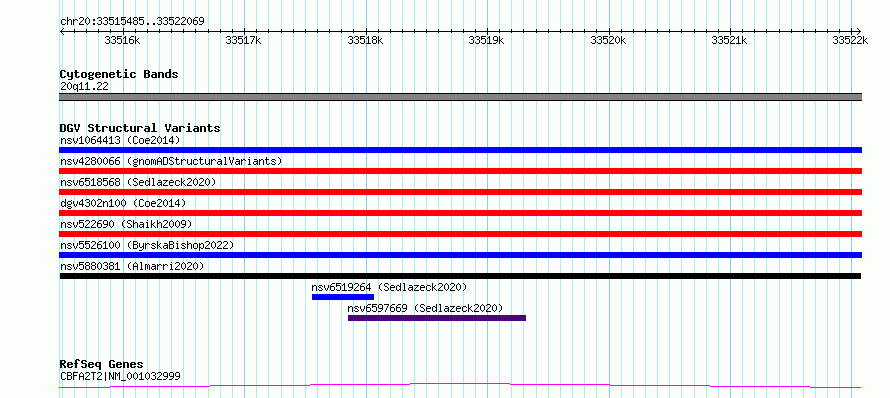This screenshot has width=890, height=398.
Task: Click the 33521k ruler position
Action: tap(730, 40)
